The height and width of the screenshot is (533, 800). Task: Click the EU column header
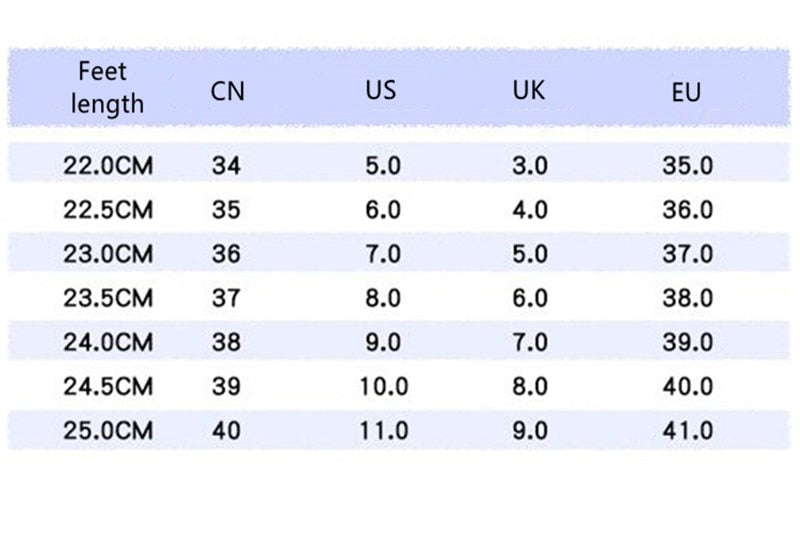pos(686,92)
